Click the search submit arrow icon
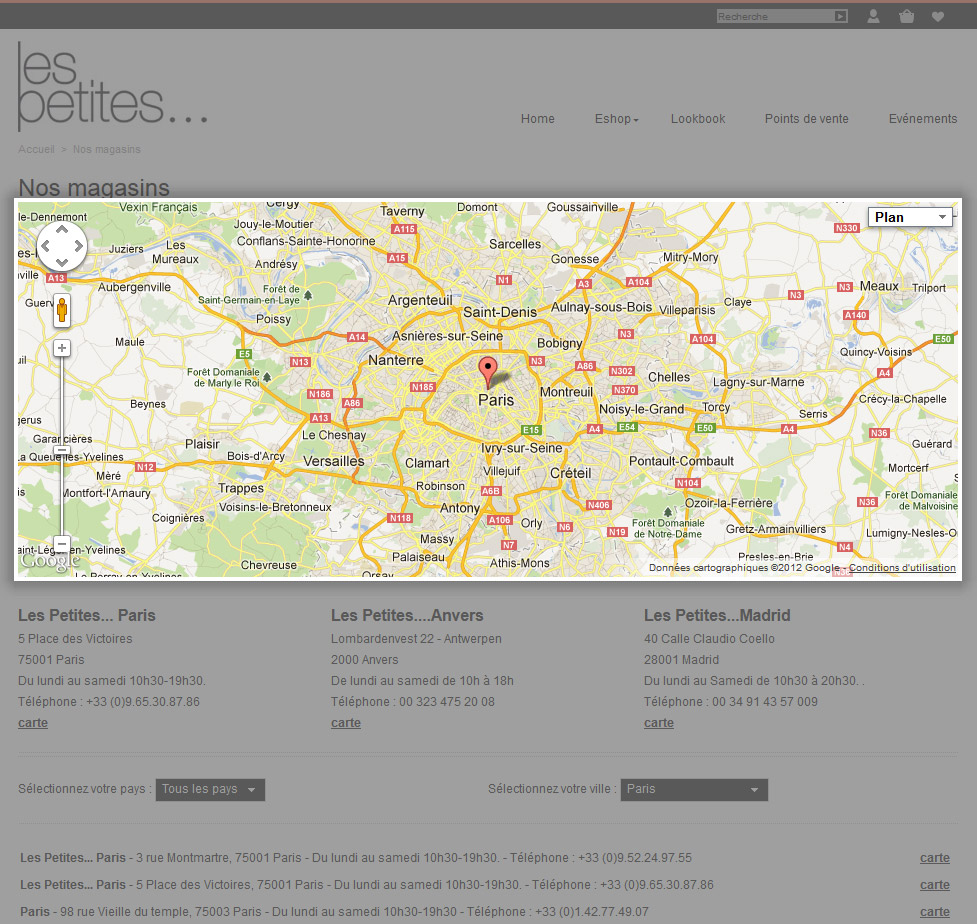 point(841,16)
